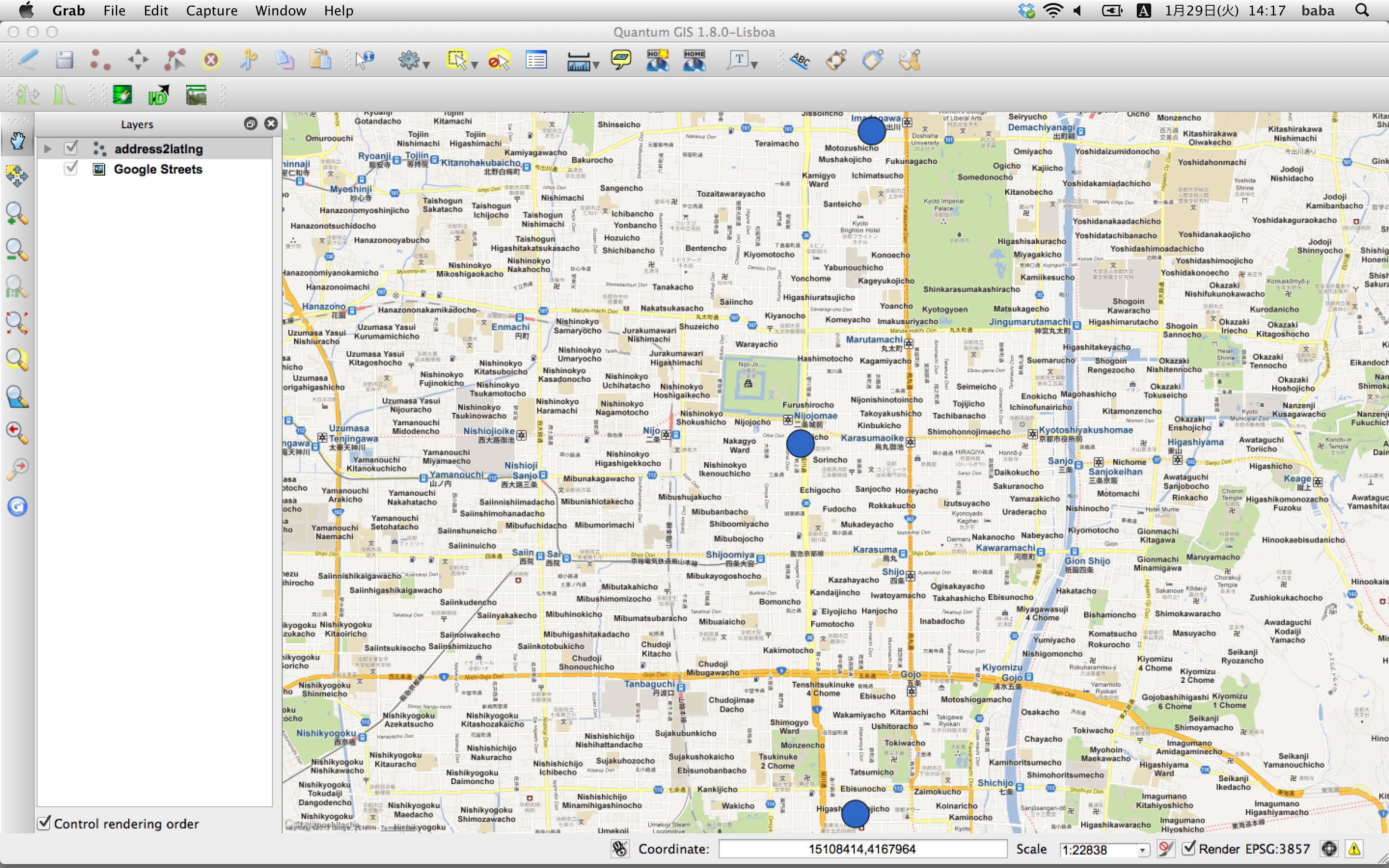Click the Zoom Full extent icon
The height and width of the screenshot is (868, 1389).
click(x=17, y=323)
